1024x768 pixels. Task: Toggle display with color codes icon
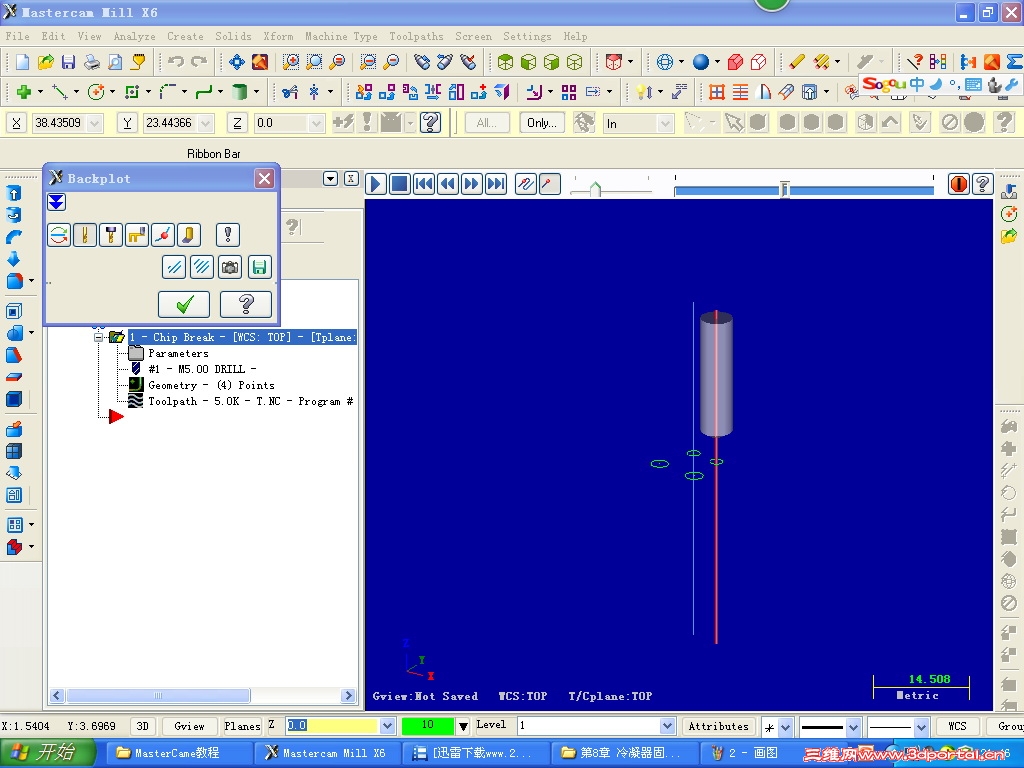(x=59, y=235)
